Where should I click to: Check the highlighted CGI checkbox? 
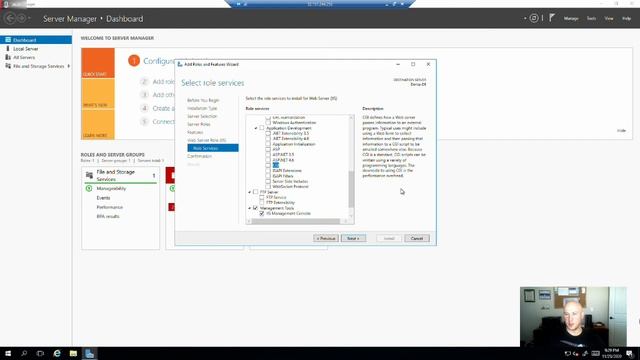point(268,165)
